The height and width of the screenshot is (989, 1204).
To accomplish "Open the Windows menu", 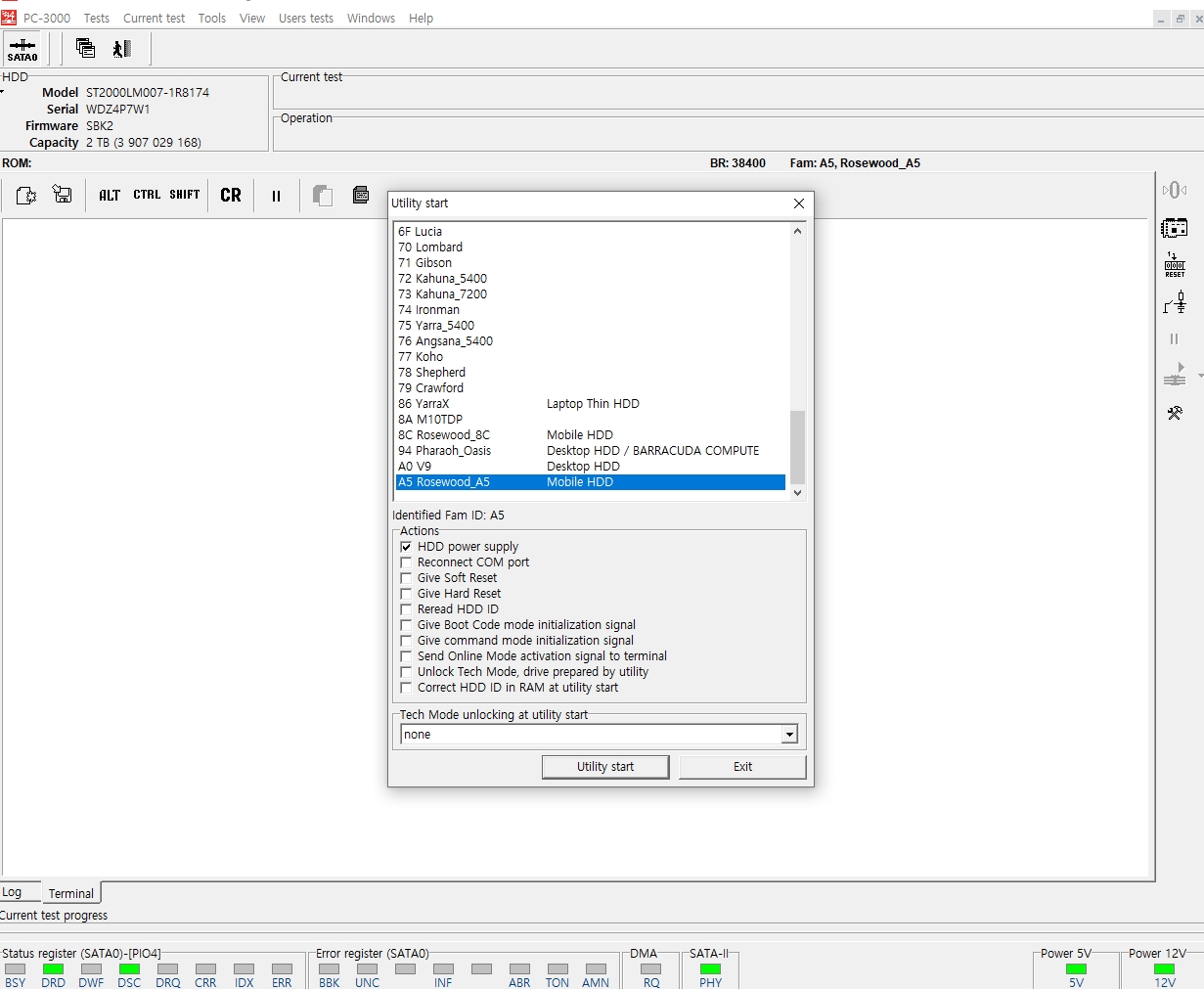I will click(x=371, y=18).
